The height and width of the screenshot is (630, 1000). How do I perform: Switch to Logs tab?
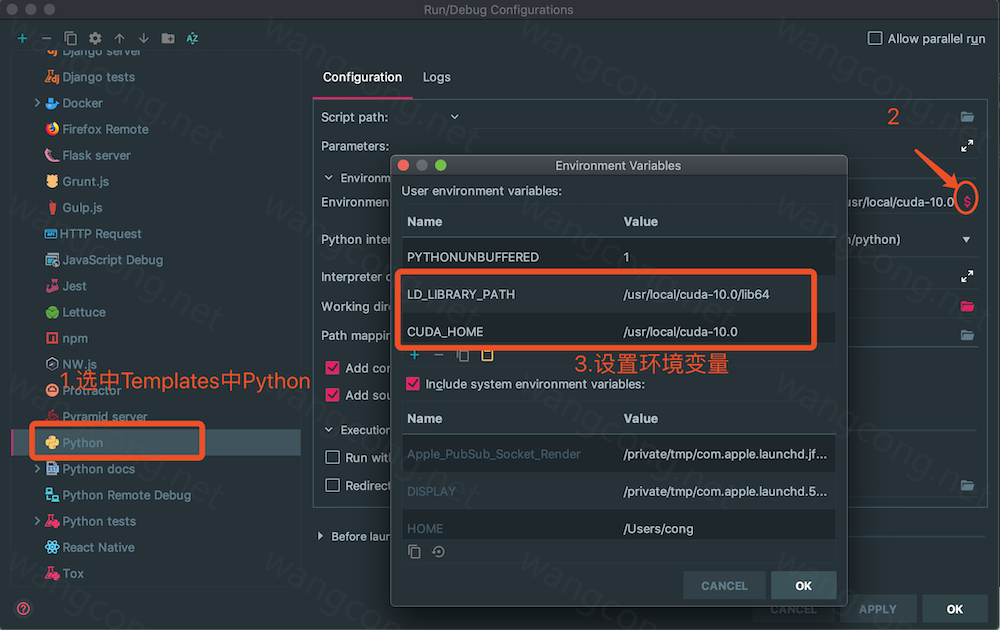437,77
